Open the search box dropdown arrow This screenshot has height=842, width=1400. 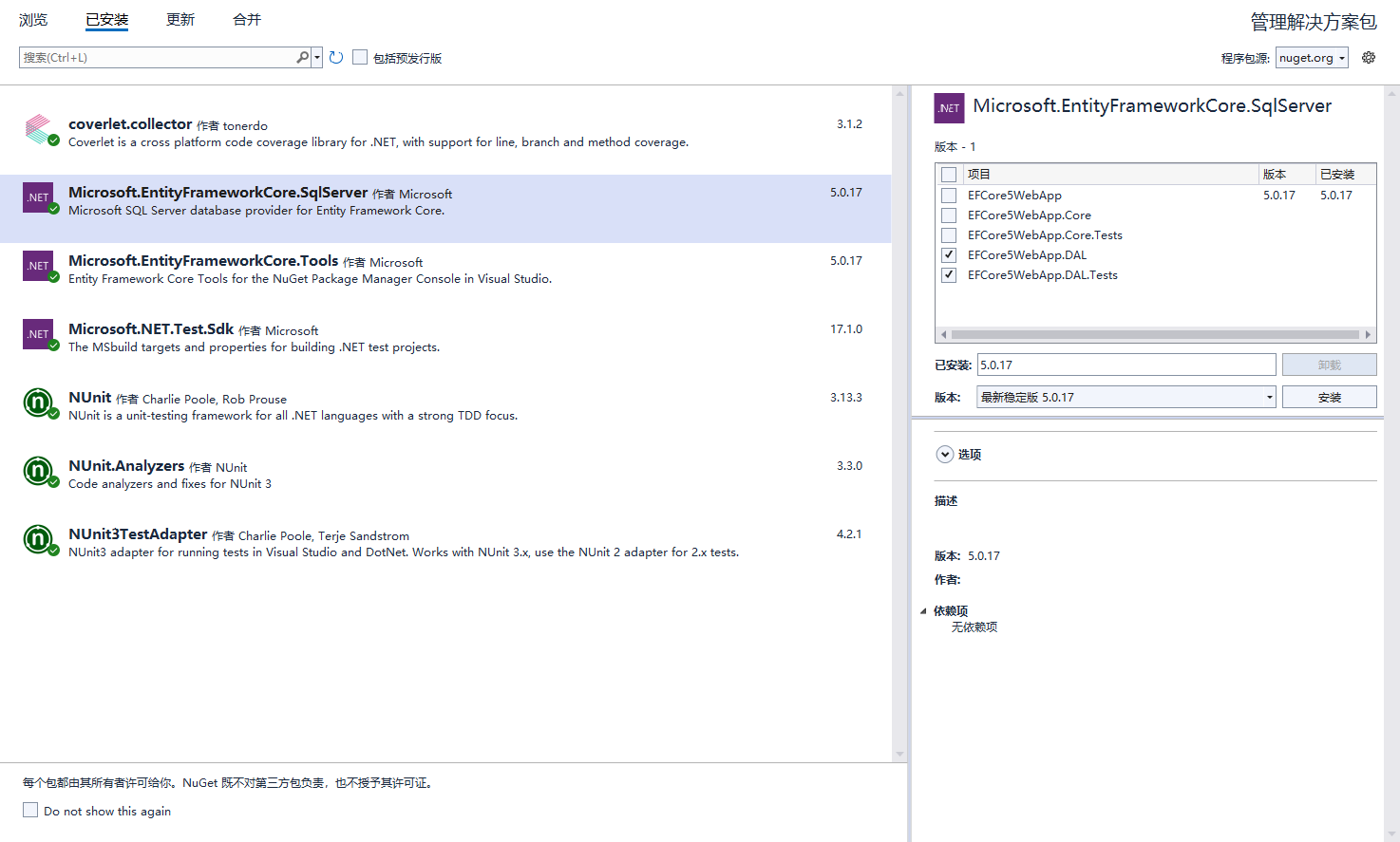click(x=317, y=57)
